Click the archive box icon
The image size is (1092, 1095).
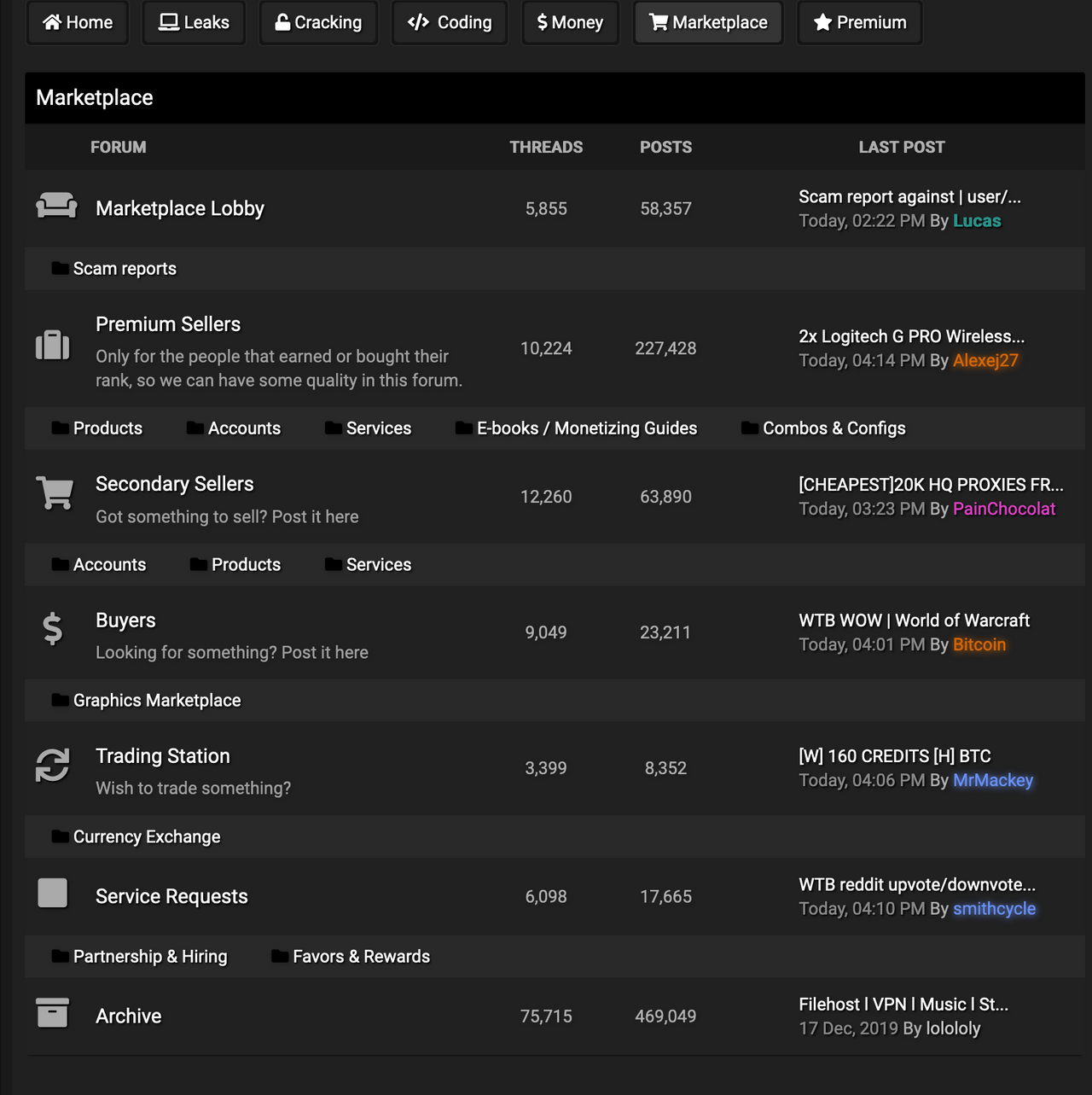(53, 1013)
